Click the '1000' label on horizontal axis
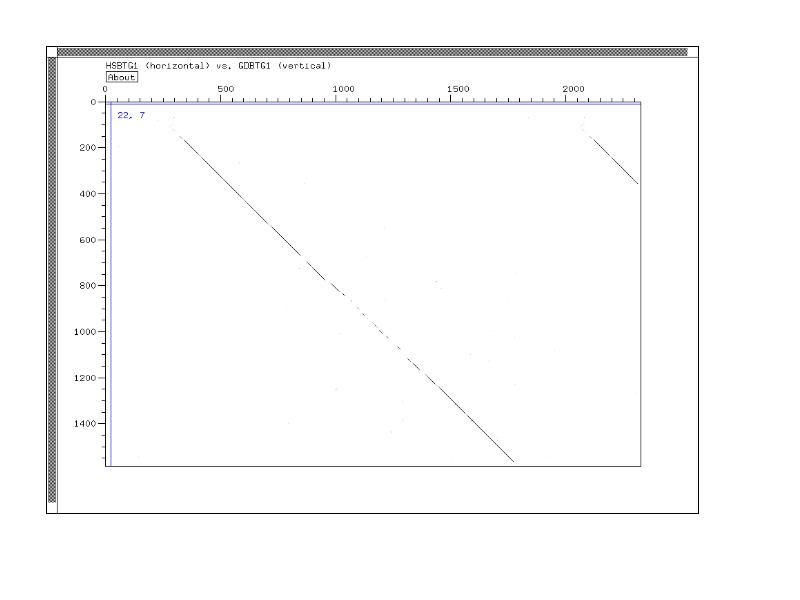The height and width of the screenshot is (600, 800). coord(343,89)
